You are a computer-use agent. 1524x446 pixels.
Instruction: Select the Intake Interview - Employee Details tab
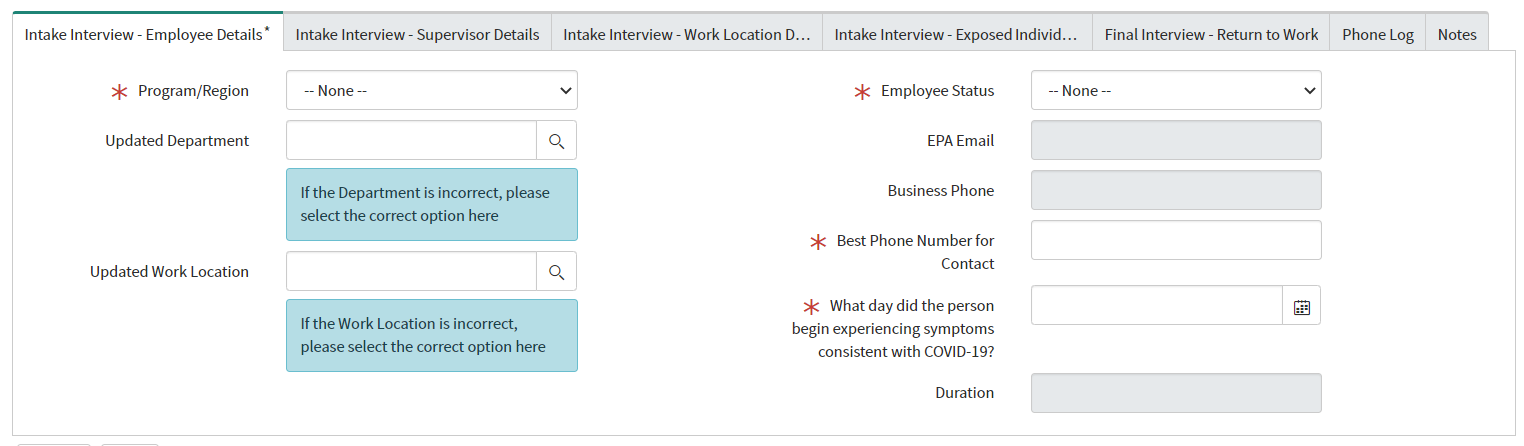(x=147, y=34)
